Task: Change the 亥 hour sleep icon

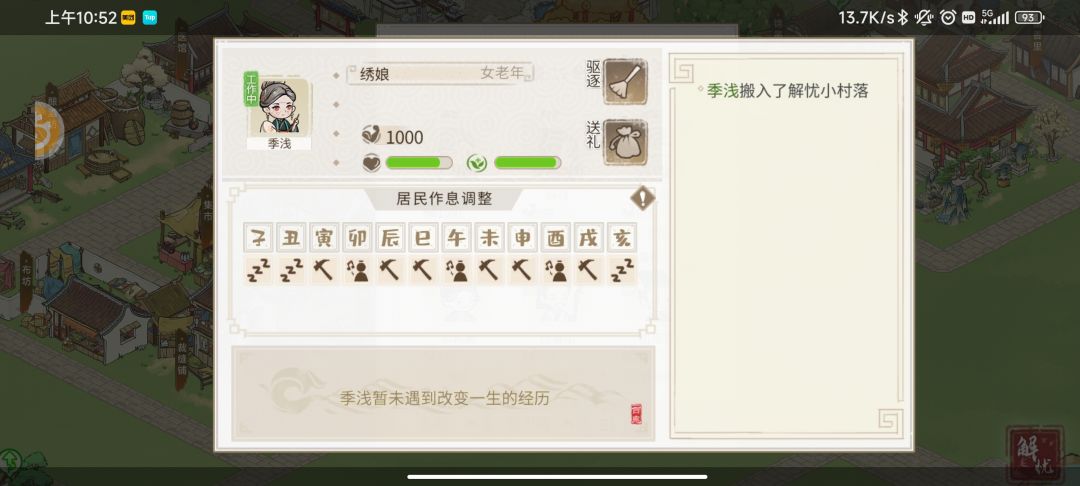Action: tap(621, 271)
